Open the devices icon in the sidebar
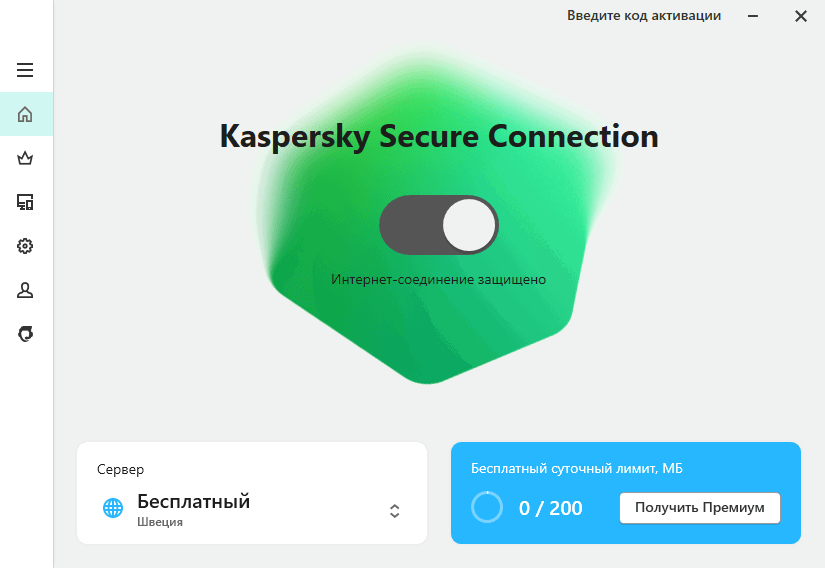The height and width of the screenshot is (568, 825). point(25,202)
